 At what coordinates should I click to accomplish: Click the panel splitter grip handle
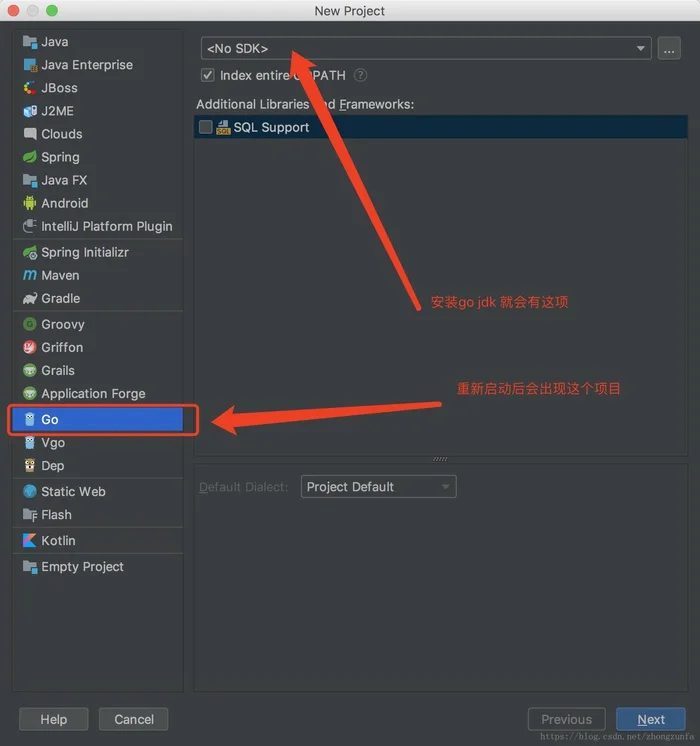(x=440, y=459)
